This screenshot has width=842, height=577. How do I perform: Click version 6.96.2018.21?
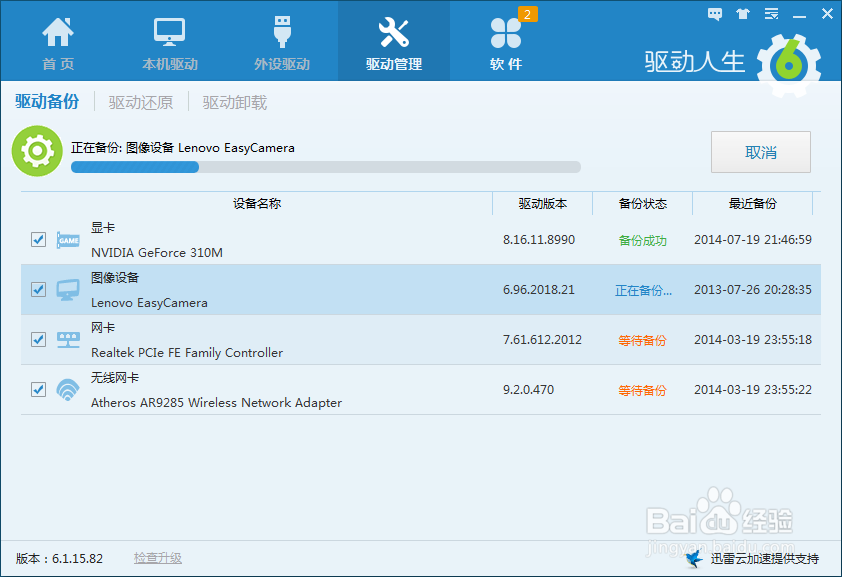539,289
